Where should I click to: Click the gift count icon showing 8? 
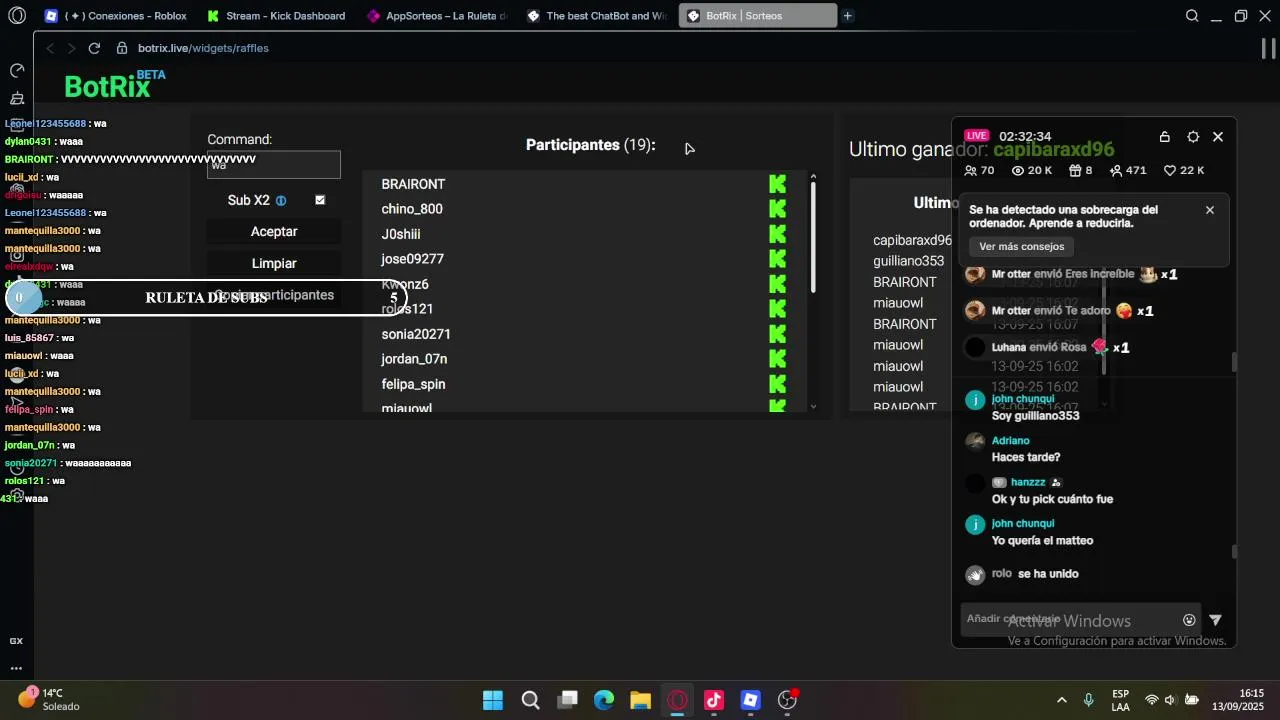[x=1075, y=171]
